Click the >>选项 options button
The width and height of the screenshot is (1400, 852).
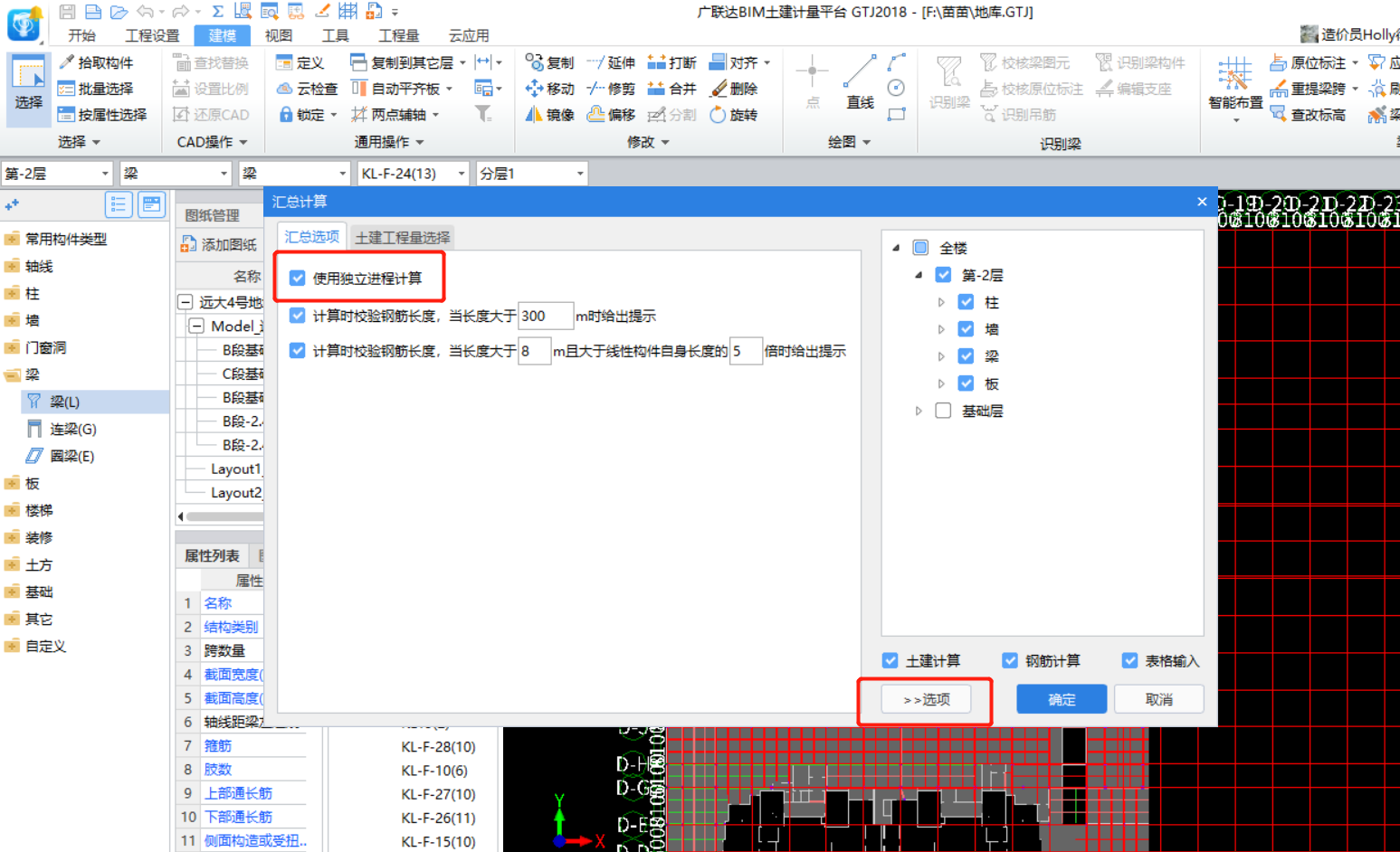[x=926, y=699]
